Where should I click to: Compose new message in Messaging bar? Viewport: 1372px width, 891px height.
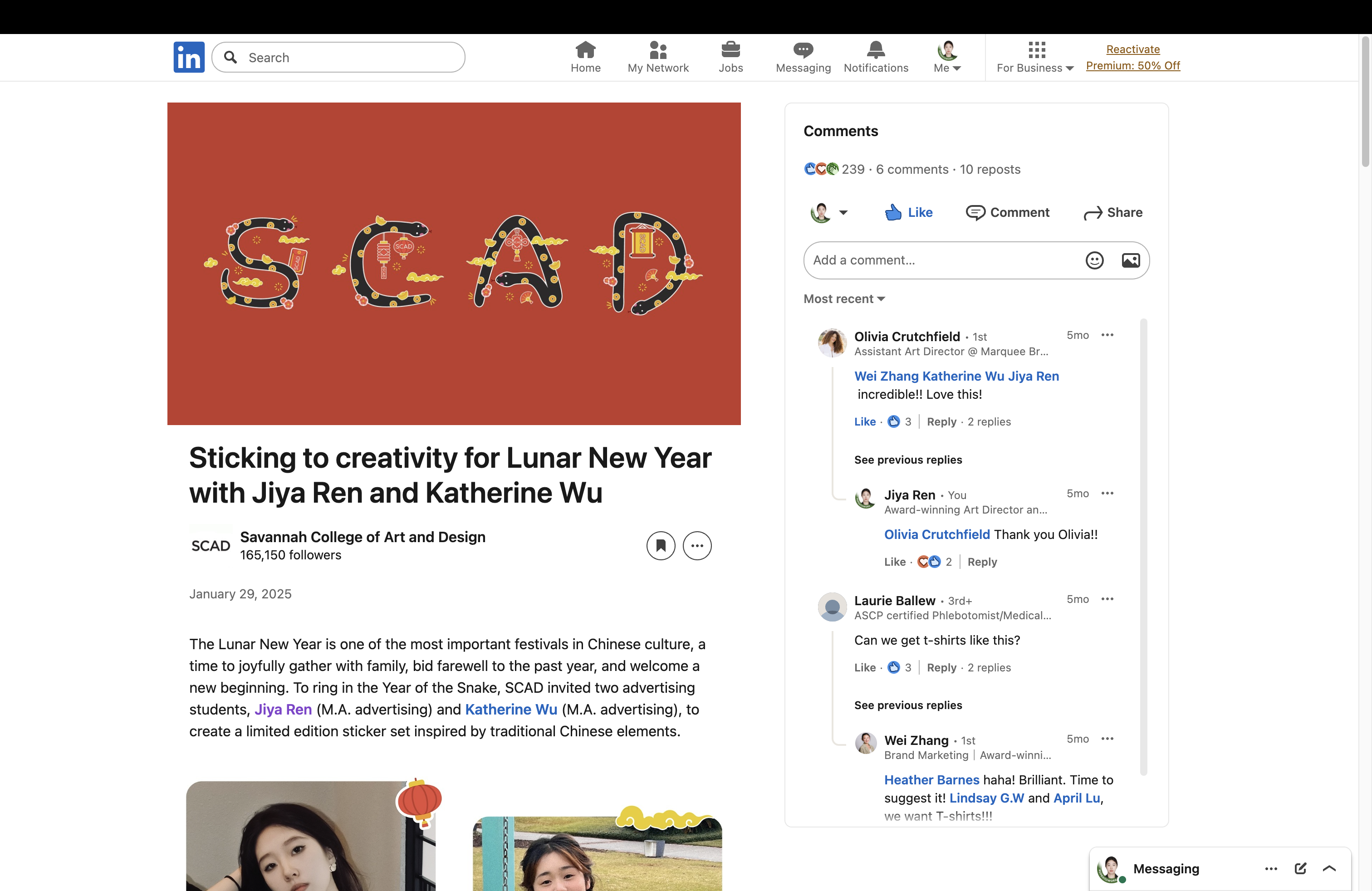coord(1300,868)
